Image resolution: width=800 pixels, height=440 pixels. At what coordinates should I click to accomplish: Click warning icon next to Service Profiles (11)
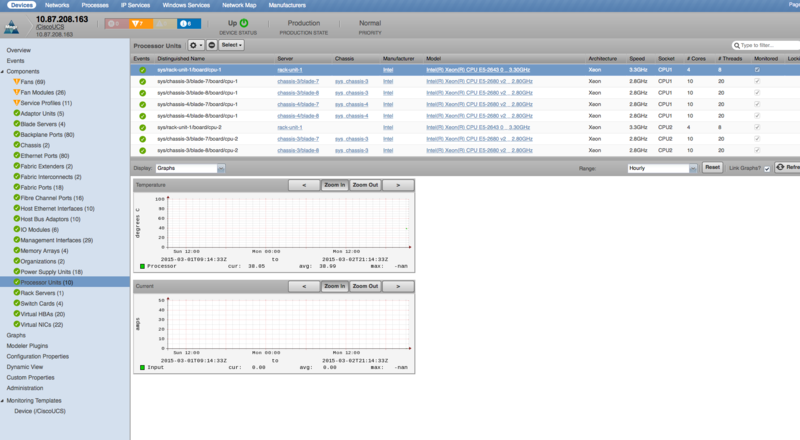pyautogui.click(x=17, y=103)
